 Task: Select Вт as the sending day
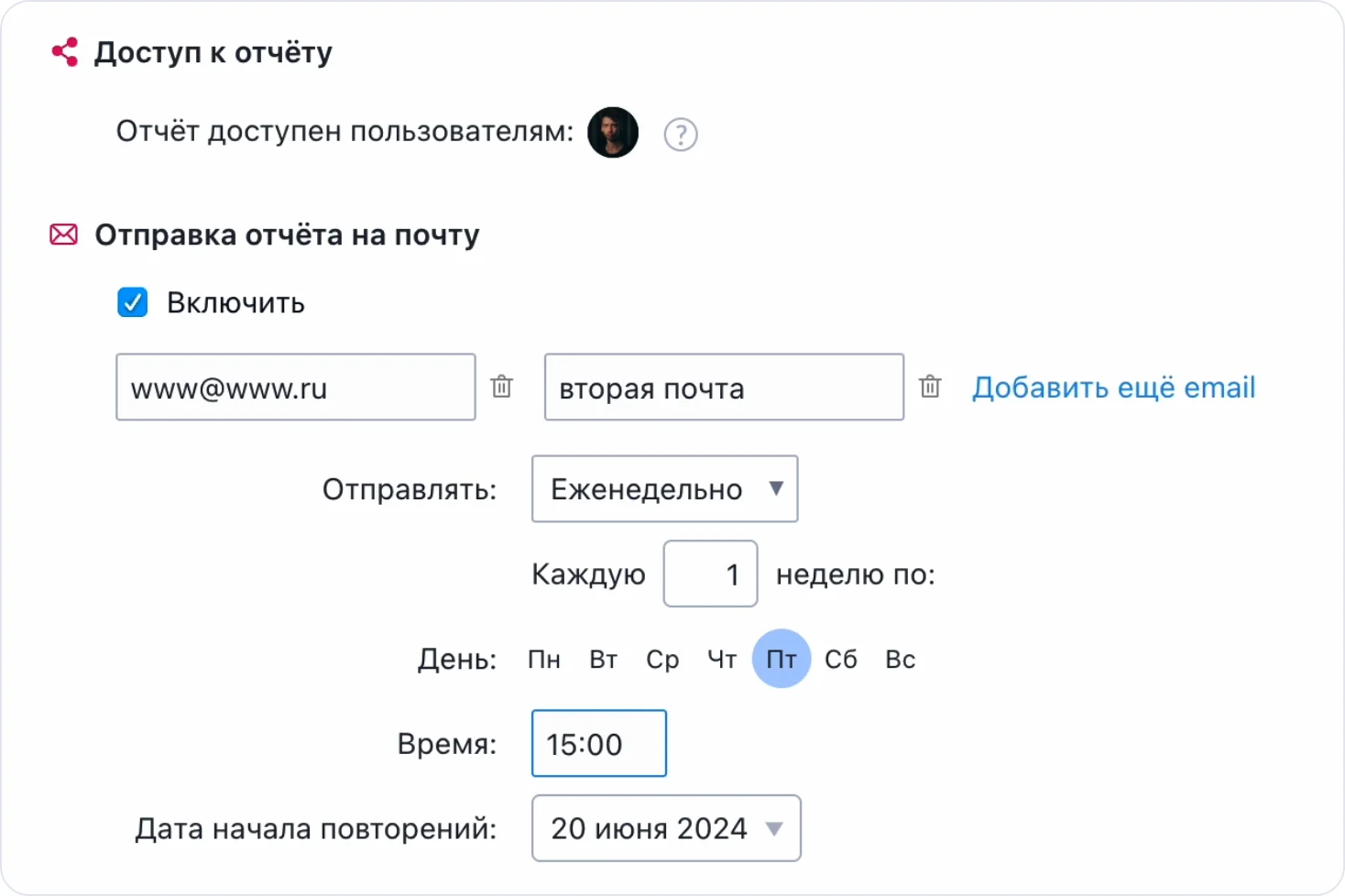point(604,660)
